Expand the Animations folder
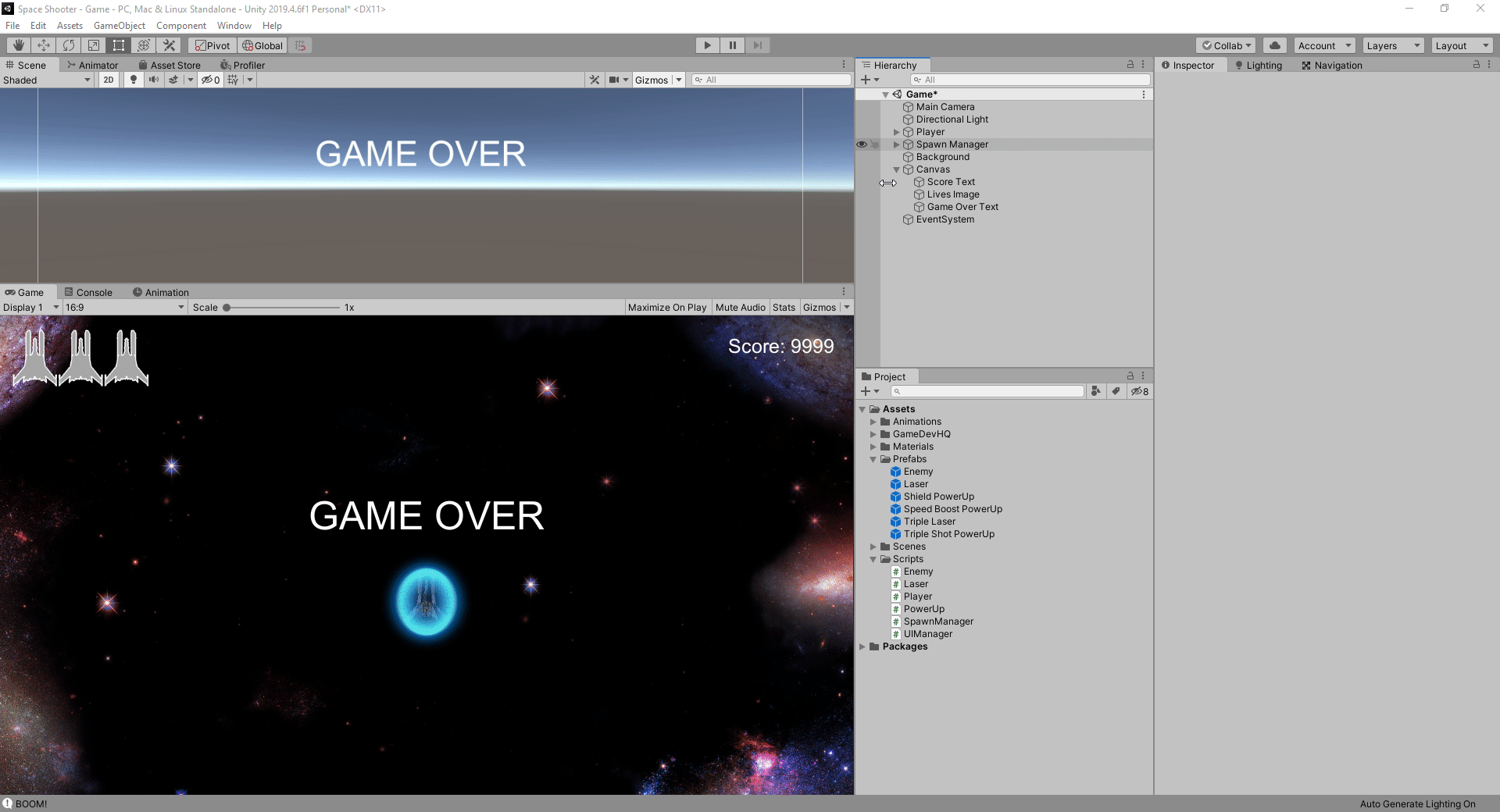 point(873,422)
